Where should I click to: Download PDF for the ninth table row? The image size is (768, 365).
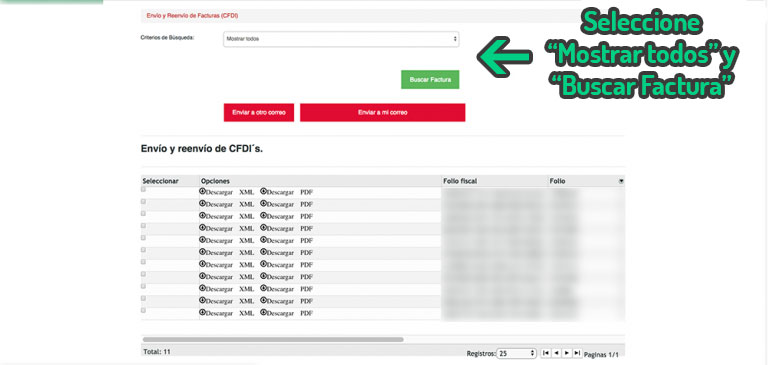pos(287,289)
